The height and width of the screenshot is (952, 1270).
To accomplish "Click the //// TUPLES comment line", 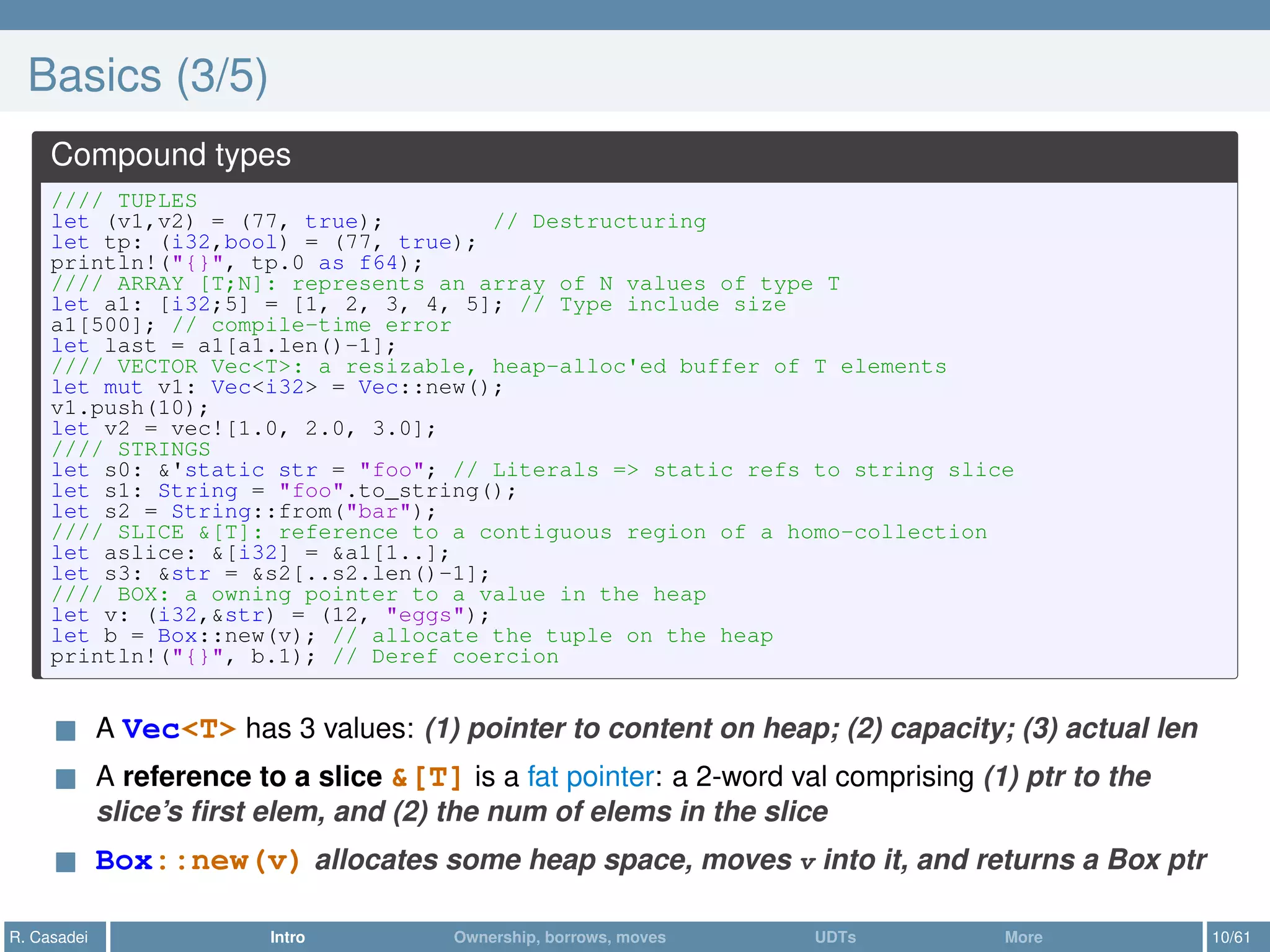I will 124,201.
